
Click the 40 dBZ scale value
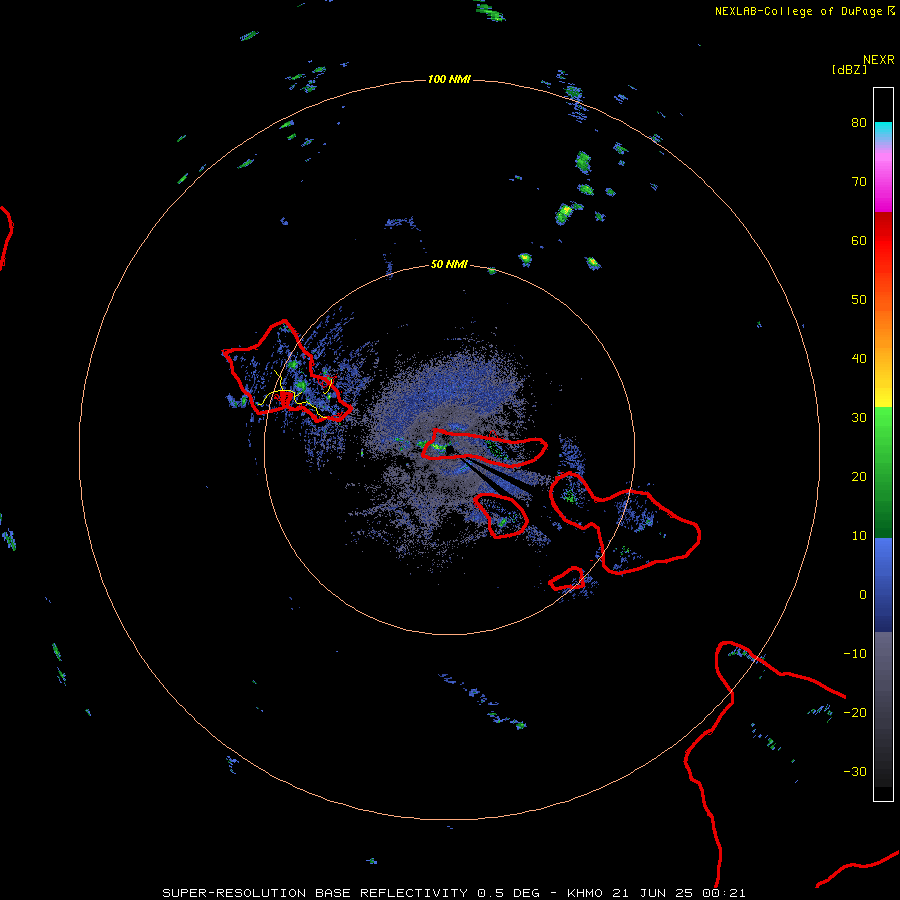pos(859,359)
